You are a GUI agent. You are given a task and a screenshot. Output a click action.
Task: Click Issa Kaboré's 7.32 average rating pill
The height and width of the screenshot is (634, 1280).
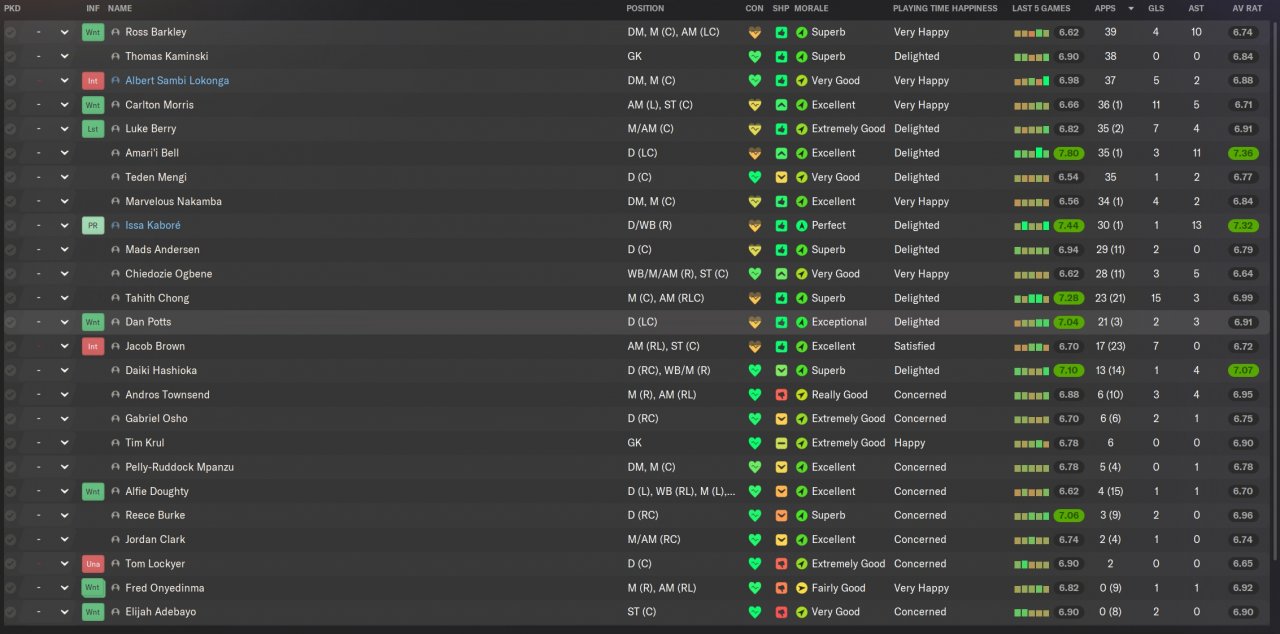point(1243,226)
